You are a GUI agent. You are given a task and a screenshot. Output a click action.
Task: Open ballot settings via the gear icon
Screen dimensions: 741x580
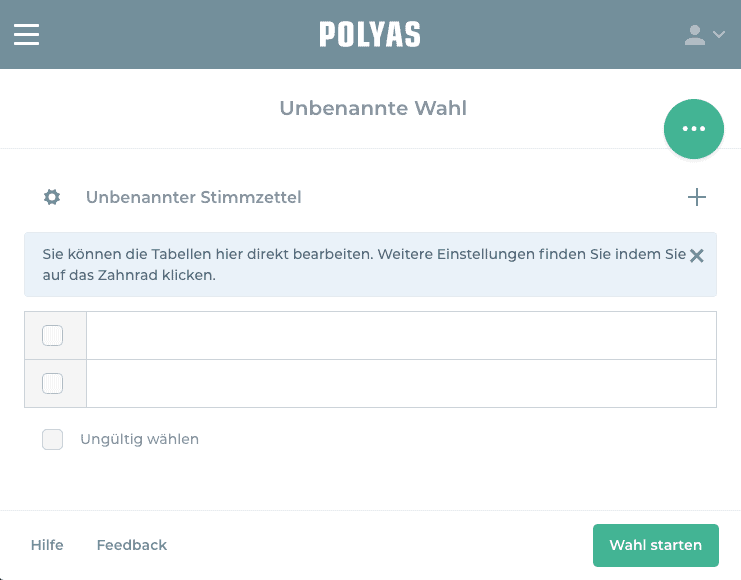click(x=52, y=197)
